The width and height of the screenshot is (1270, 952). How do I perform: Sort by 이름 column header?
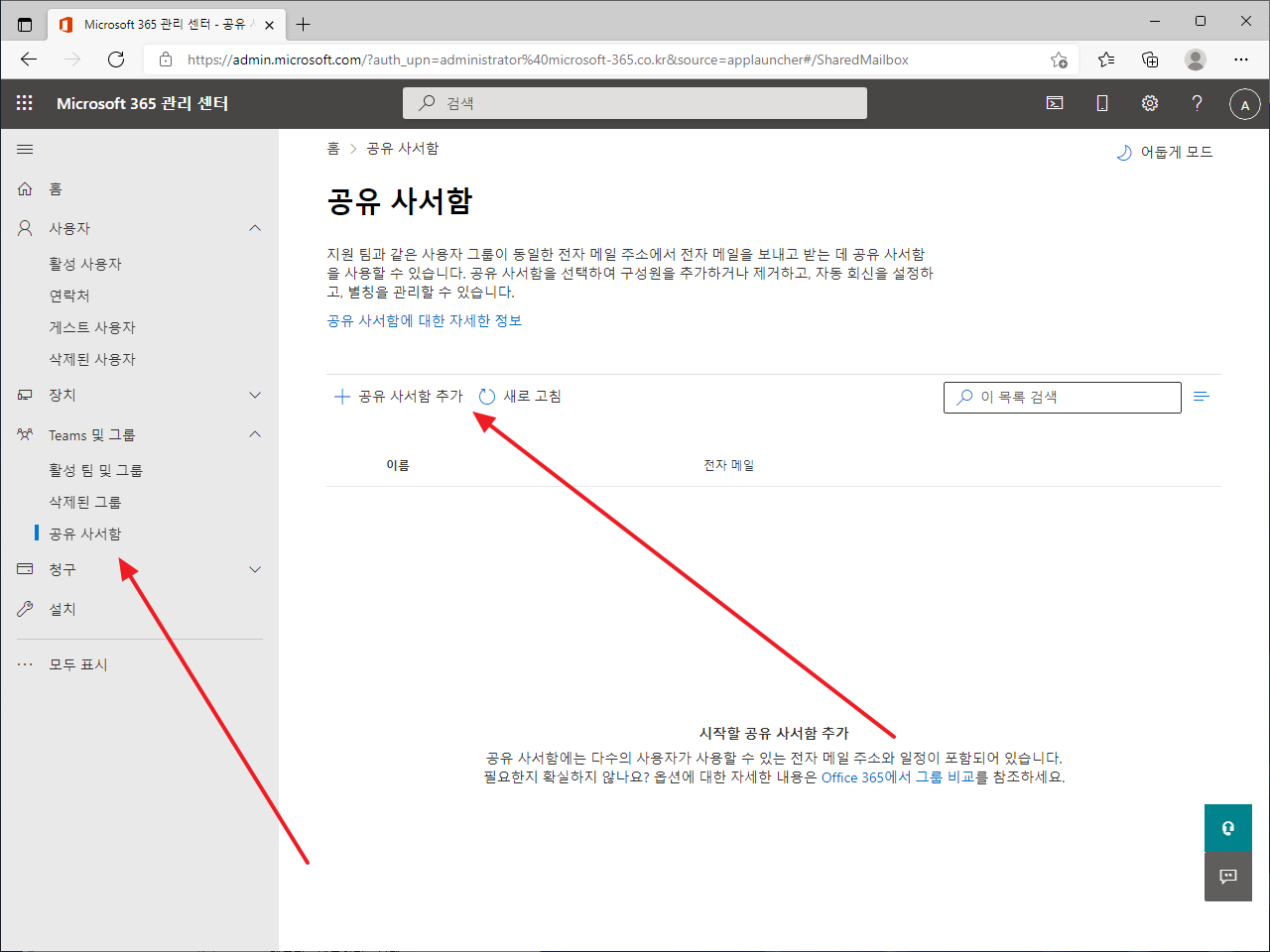[x=398, y=465]
